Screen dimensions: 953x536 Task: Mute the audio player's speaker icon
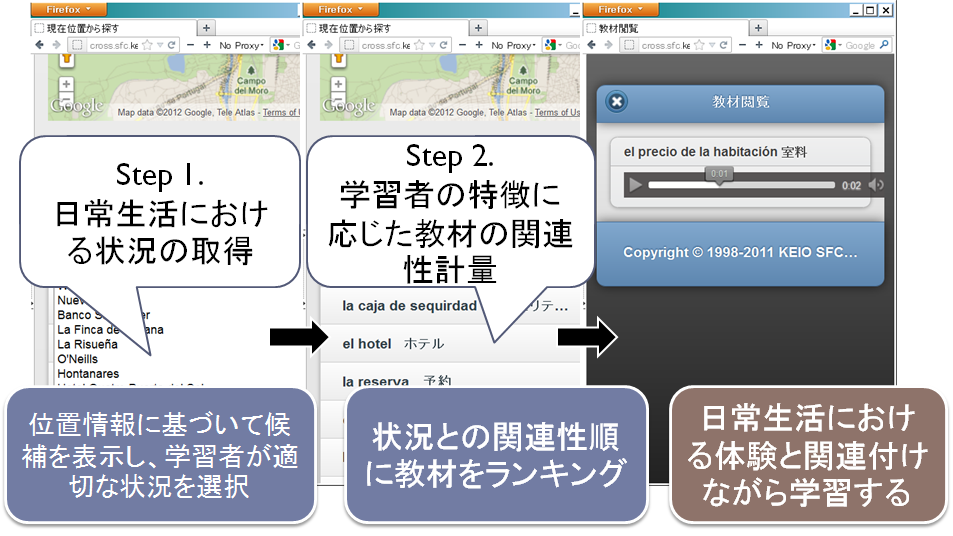pos(876,184)
